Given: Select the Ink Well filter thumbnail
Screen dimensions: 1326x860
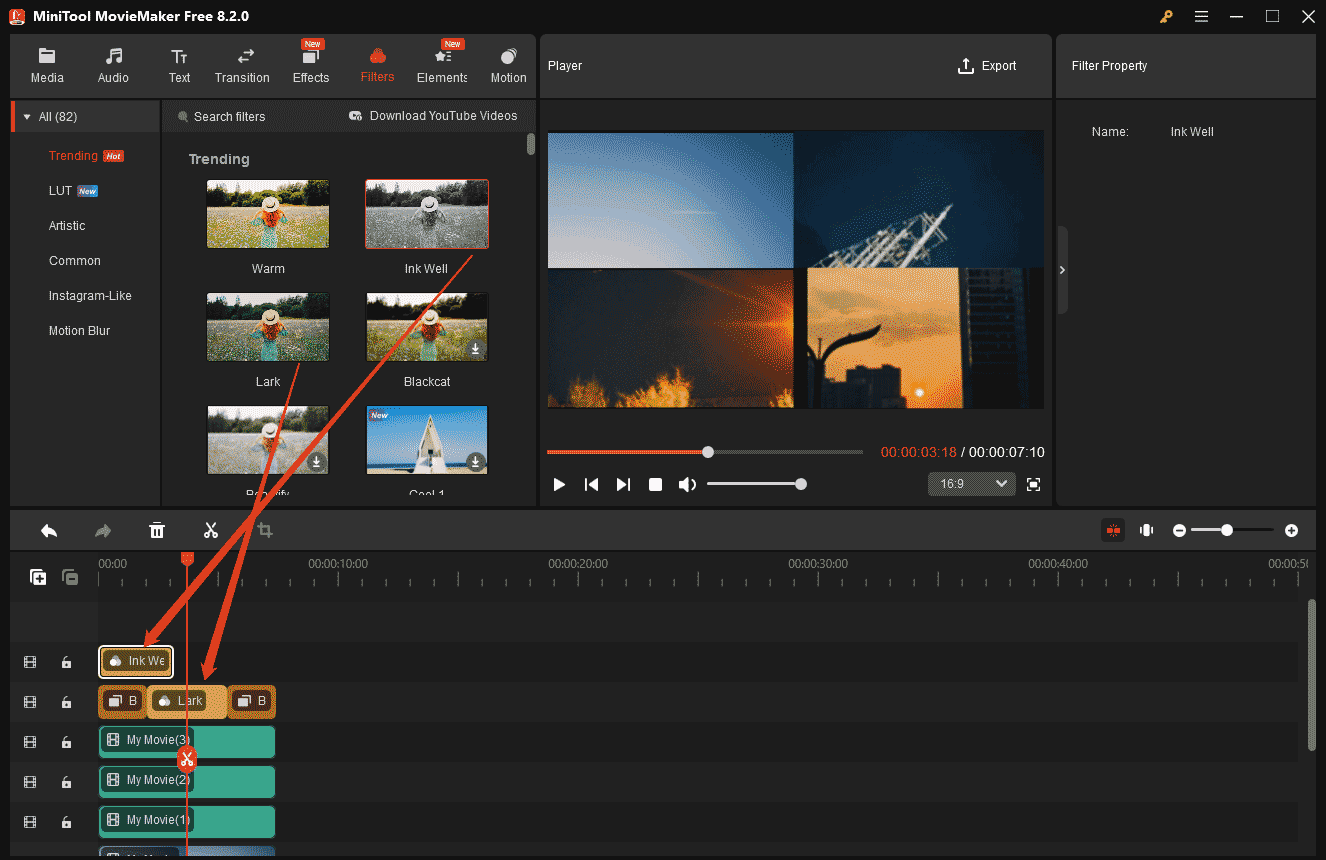Looking at the screenshot, I should tap(427, 214).
